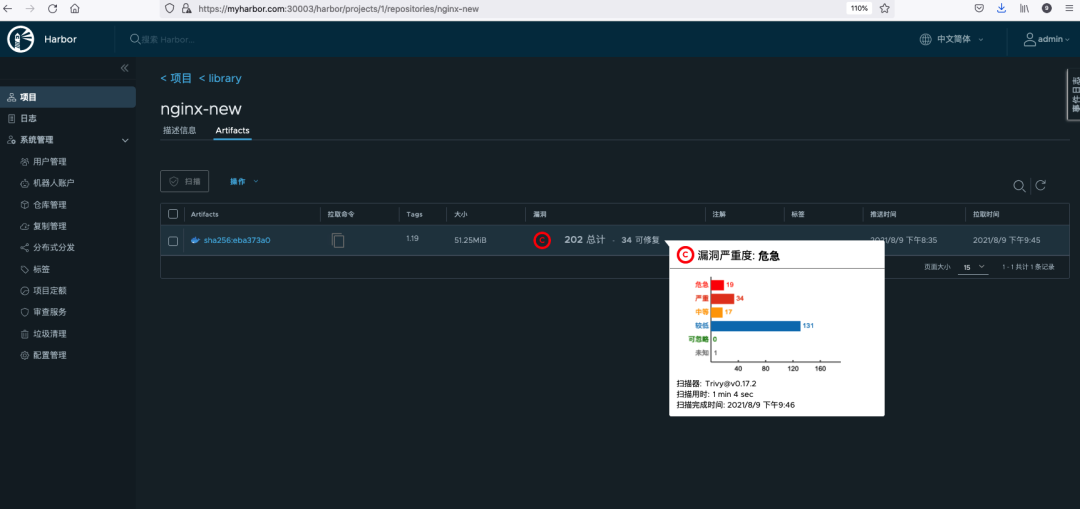This screenshot has height=509, width=1080.
Task: Click the pull time 2021/8/9 下午9:45
Action: click(1006, 240)
